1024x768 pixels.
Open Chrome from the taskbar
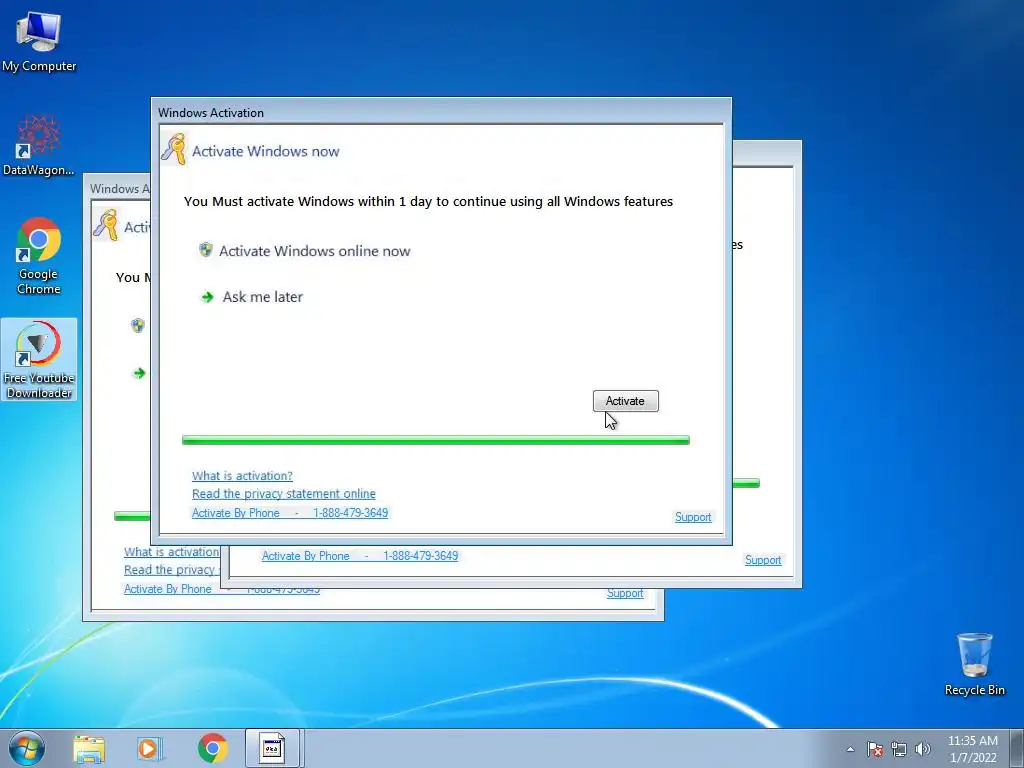pyautogui.click(x=212, y=748)
